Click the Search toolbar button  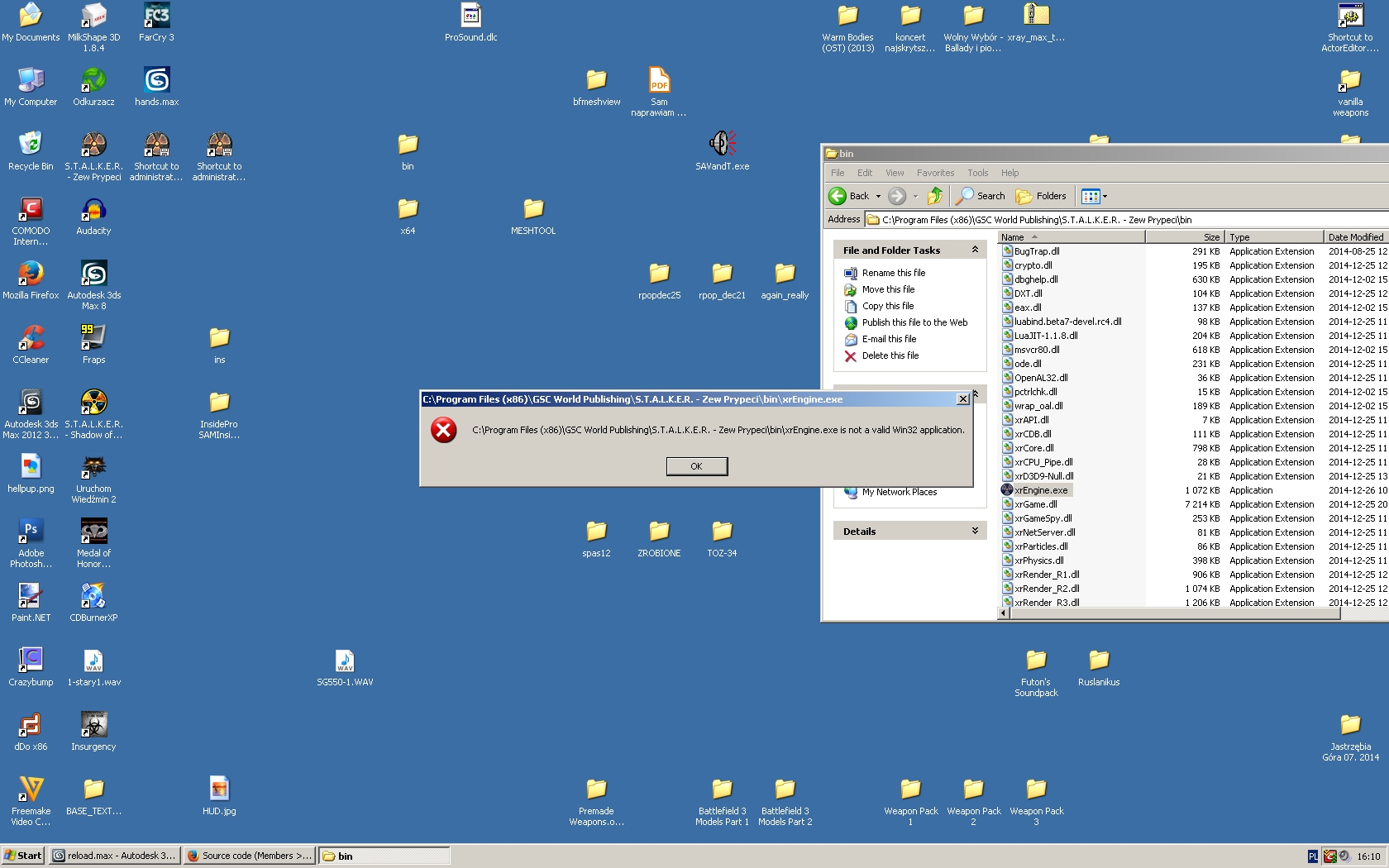pyautogui.click(x=981, y=196)
